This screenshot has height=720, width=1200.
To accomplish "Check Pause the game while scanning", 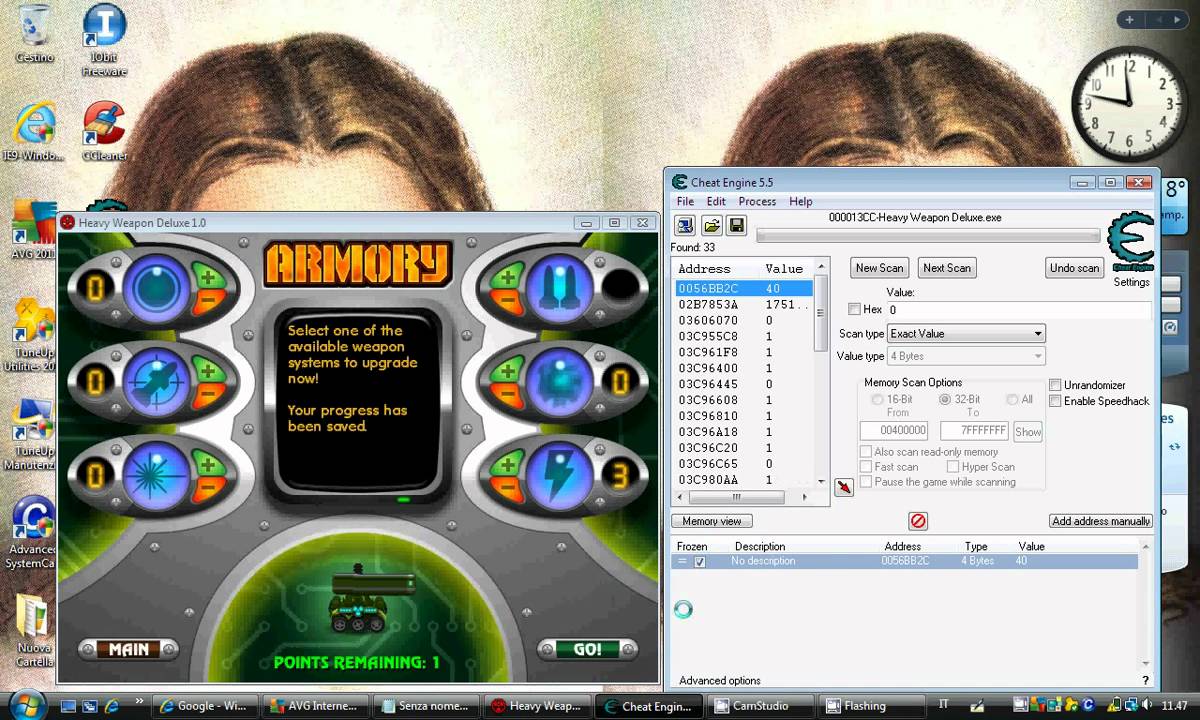I will click(866, 482).
